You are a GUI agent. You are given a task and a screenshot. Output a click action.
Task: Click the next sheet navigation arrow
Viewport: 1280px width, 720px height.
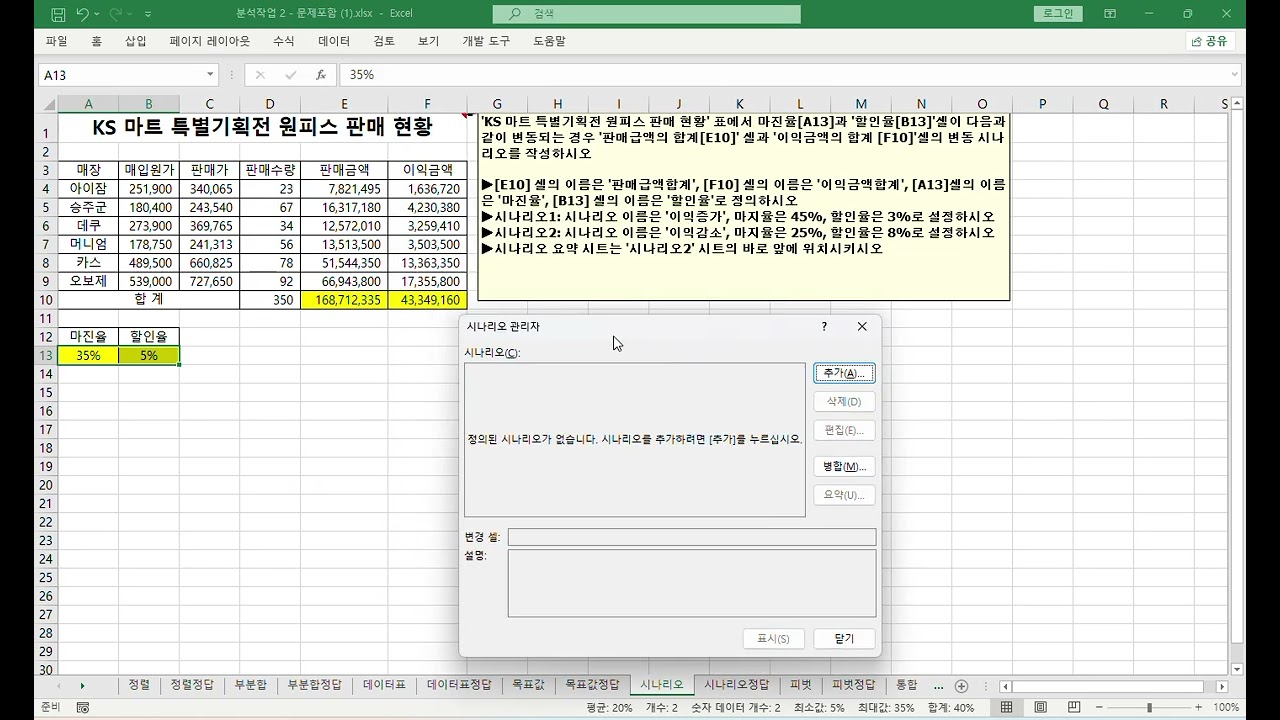pyautogui.click(x=82, y=686)
